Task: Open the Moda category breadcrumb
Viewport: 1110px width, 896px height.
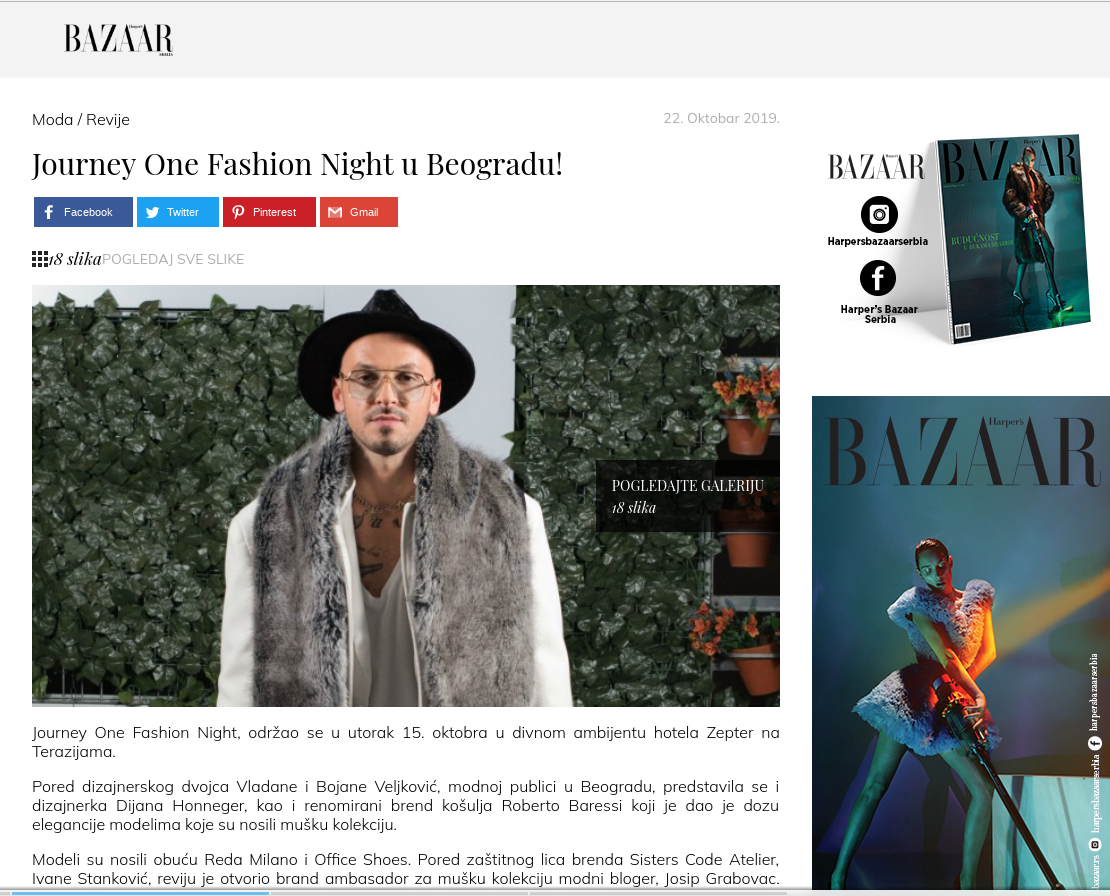Action: coord(52,120)
